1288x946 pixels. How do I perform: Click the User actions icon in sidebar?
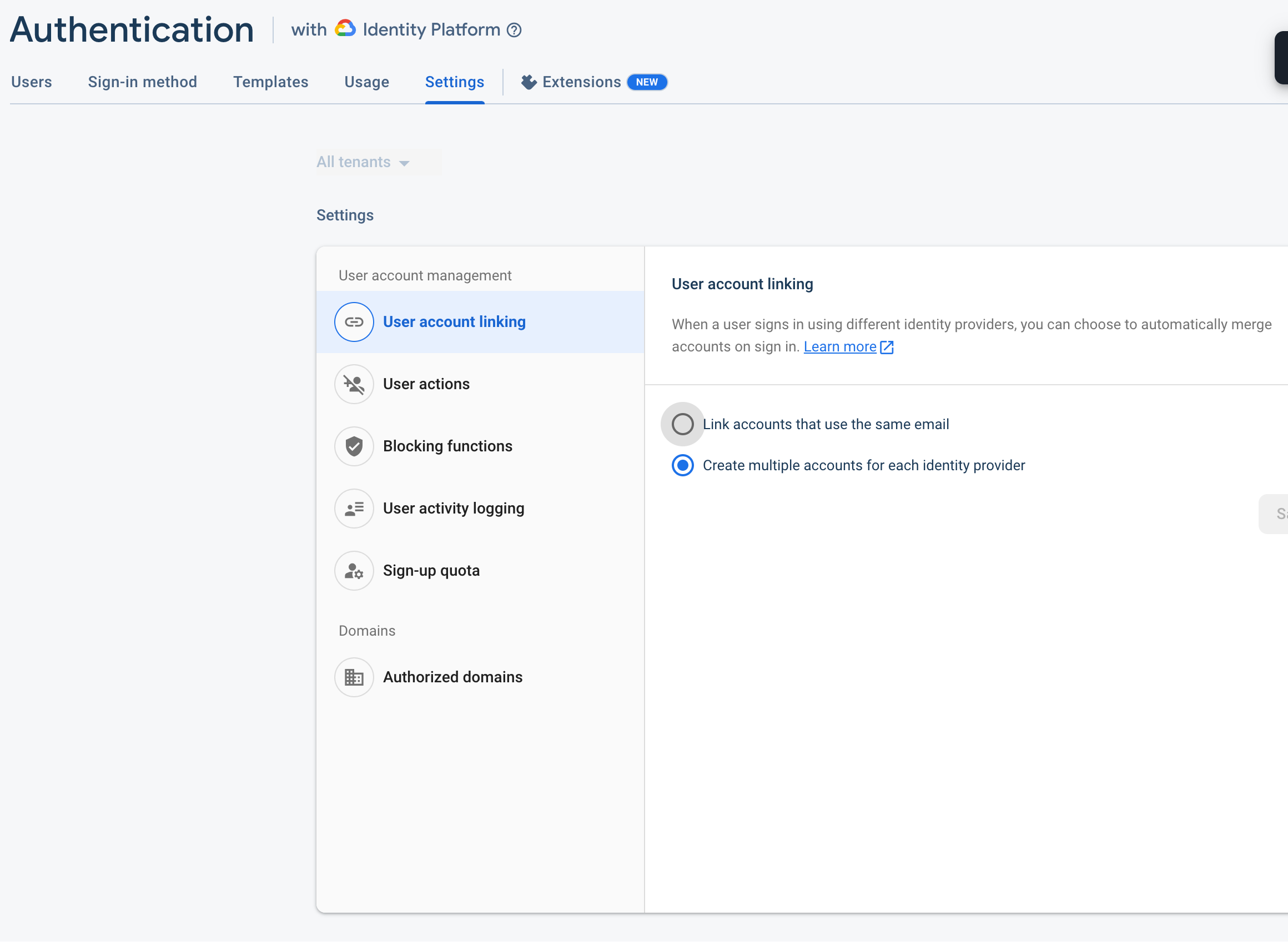pos(353,384)
